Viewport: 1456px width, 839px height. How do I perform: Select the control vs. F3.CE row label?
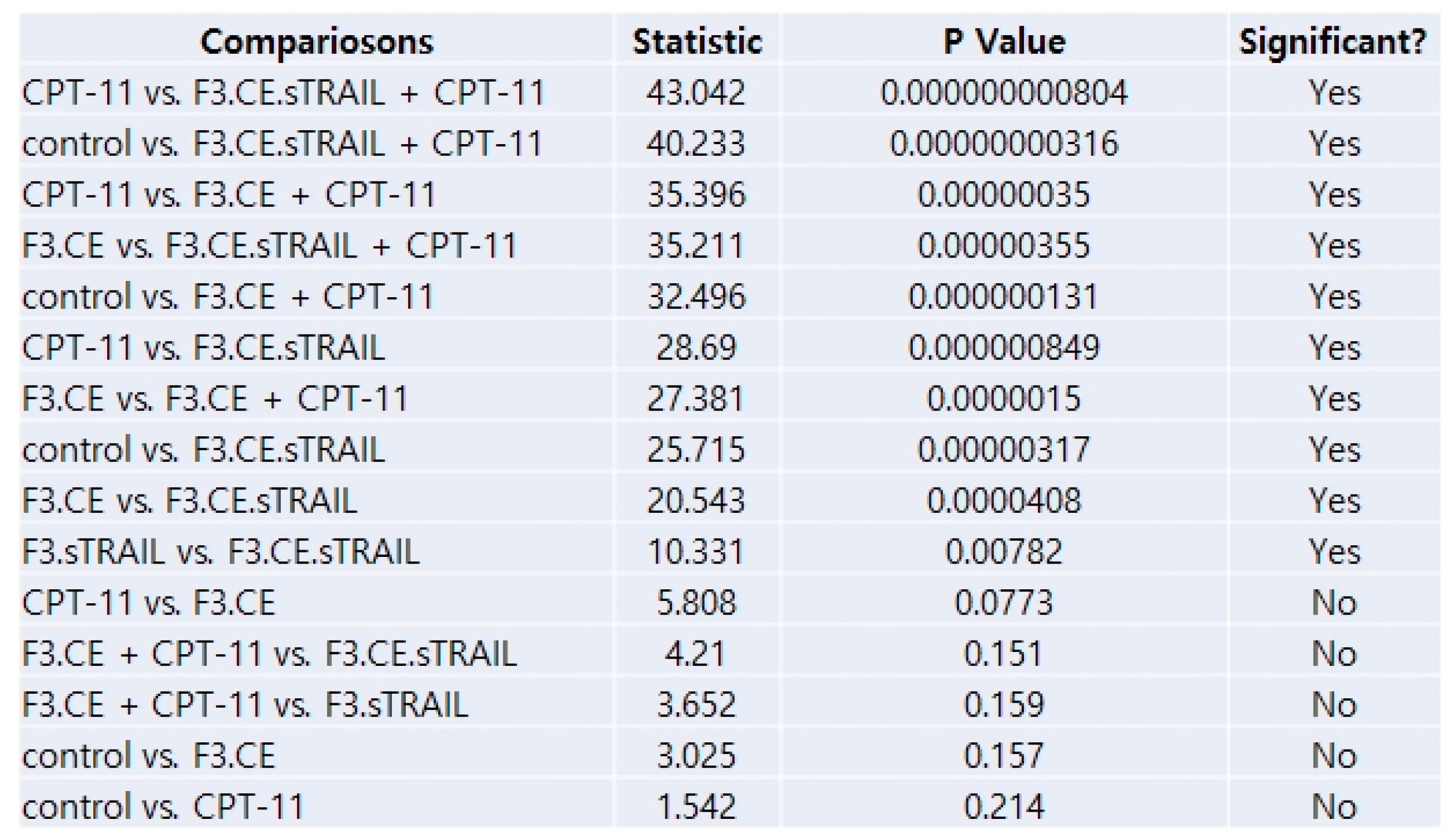pos(149,755)
